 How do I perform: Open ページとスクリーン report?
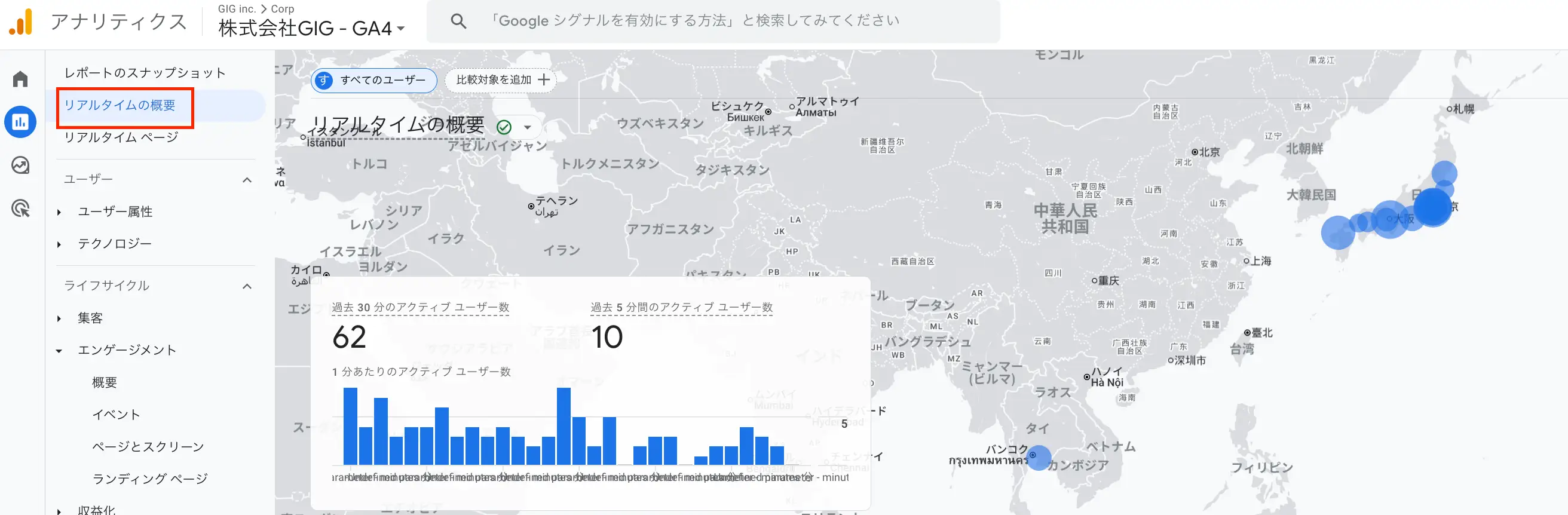(148, 447)
